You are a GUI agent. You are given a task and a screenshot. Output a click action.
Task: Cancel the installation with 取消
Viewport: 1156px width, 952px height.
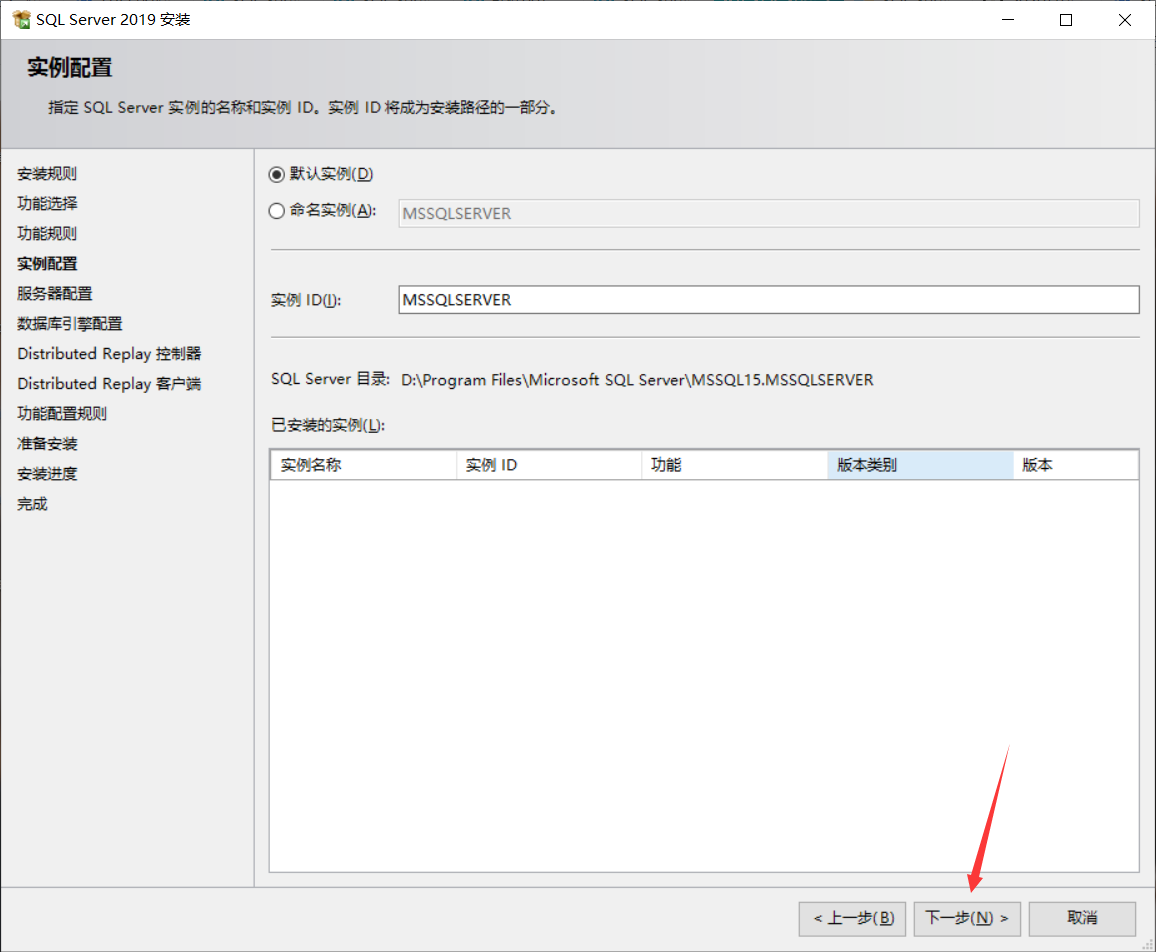pyautogui.click(x=1082, y=918)
